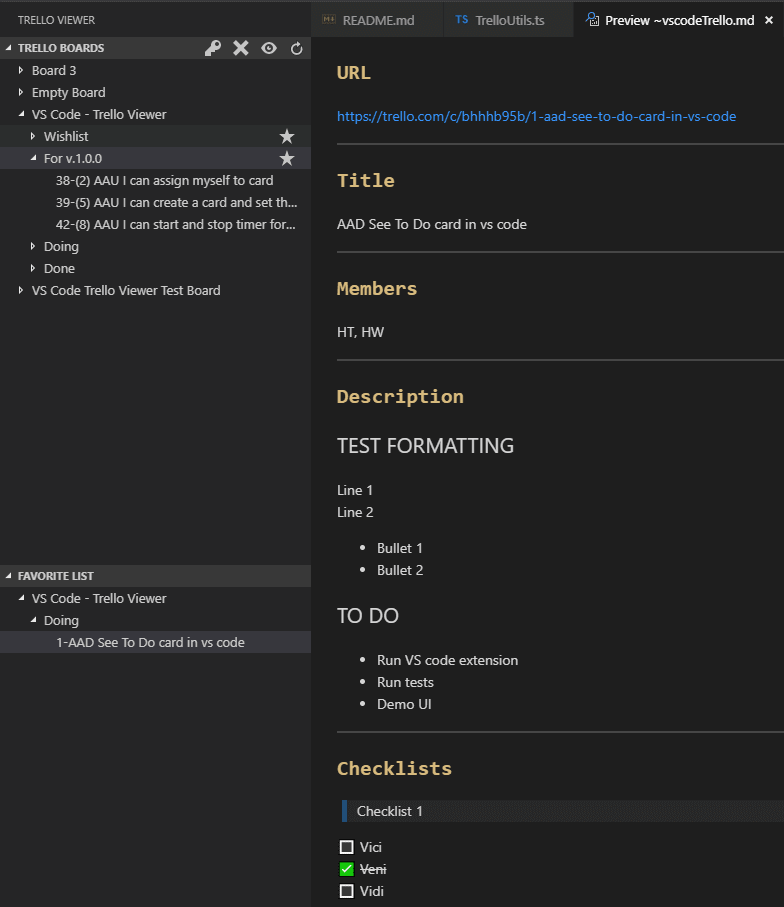
Task: Click the key icon to authenticate Trello
Action: pyautogui.click(x=213, y=48)
